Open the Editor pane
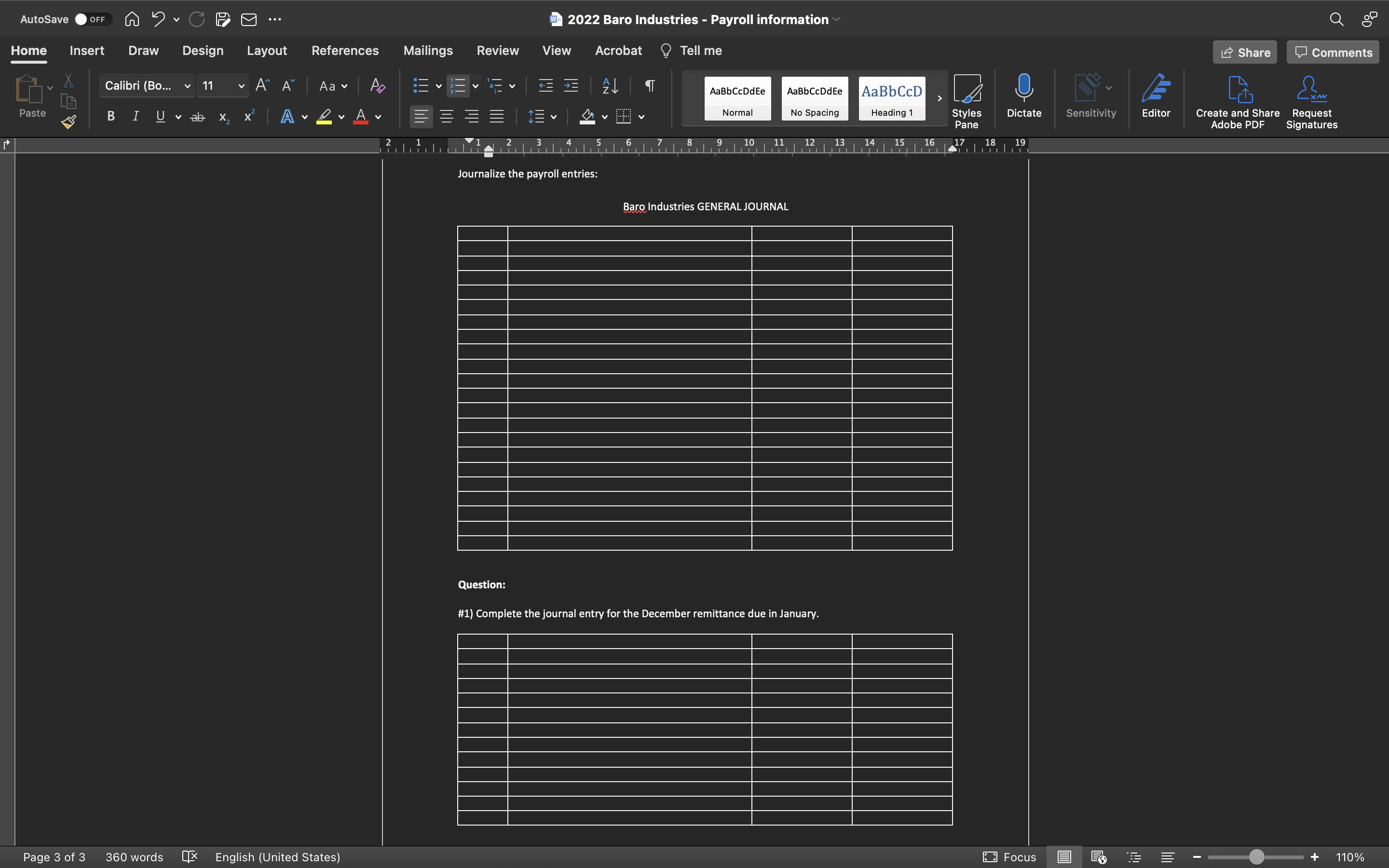This screenshot has height=868, width=1389. pyautogui.click(x=1156, y=97)
